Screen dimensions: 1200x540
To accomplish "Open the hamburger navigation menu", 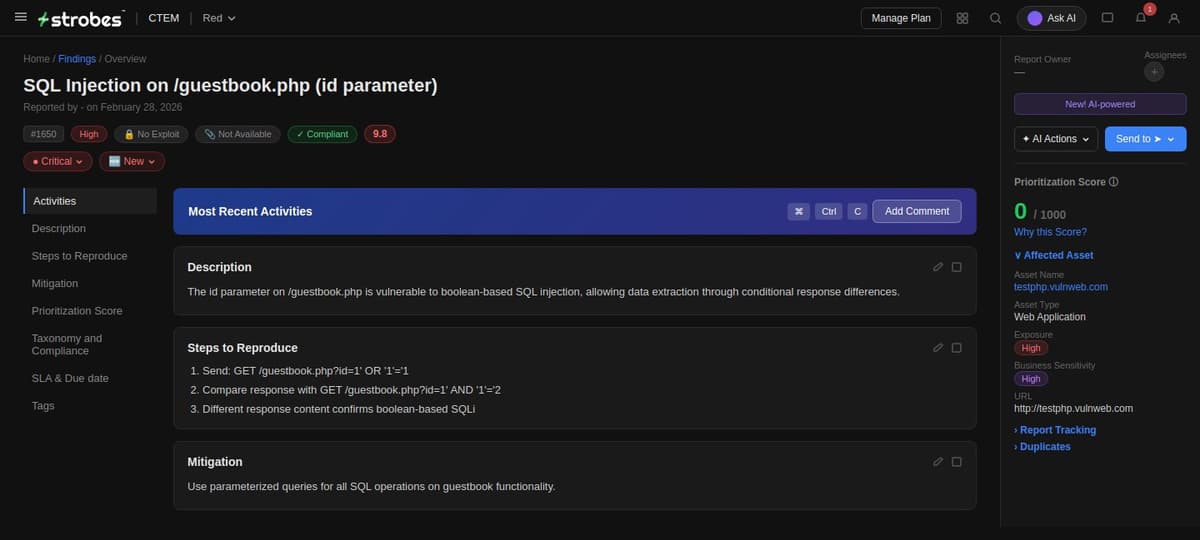I will pos(20,18).
